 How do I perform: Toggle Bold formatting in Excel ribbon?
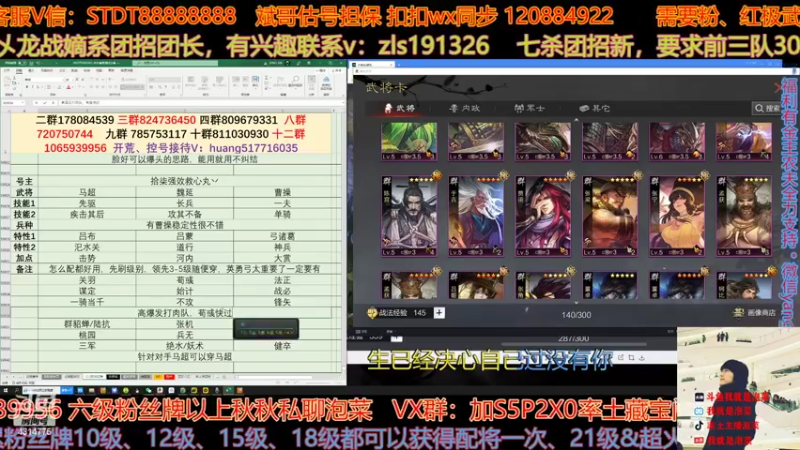[x=27, y=87]
